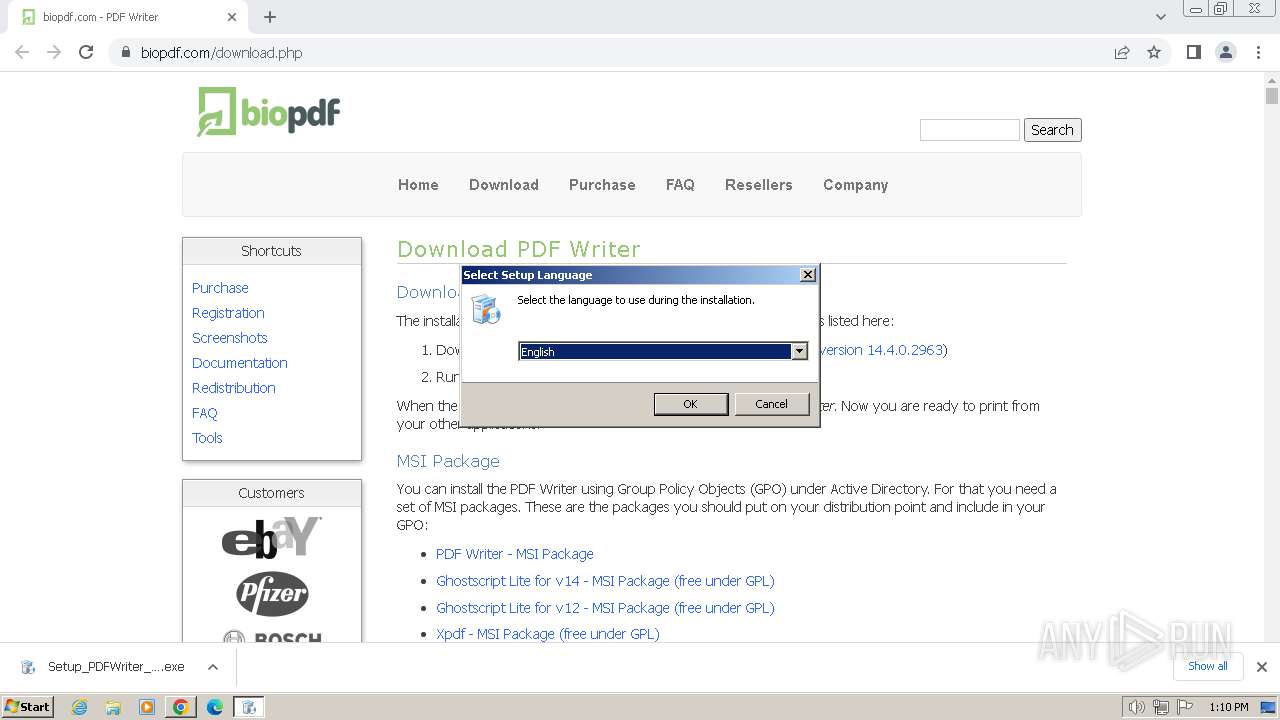The width and height of the screenshot is (1280, 720).
Task: Click the Registration shortcut link
Action: click(228, 313)
